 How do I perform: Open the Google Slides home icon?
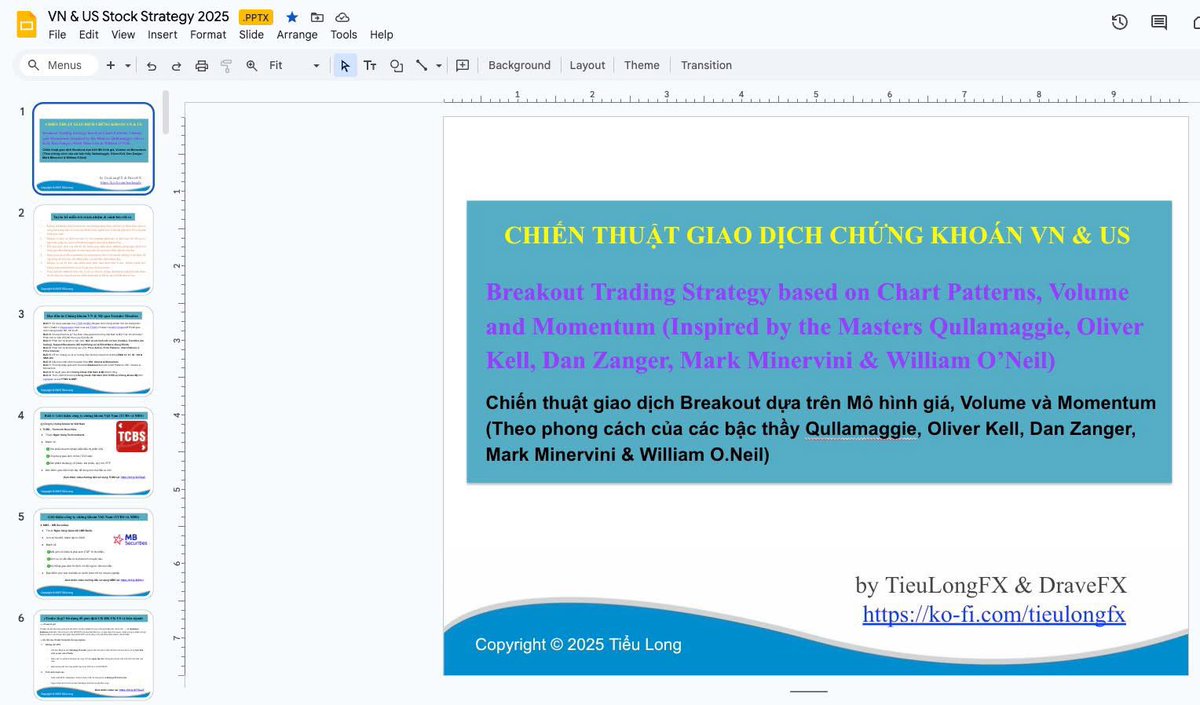[26, 24]
